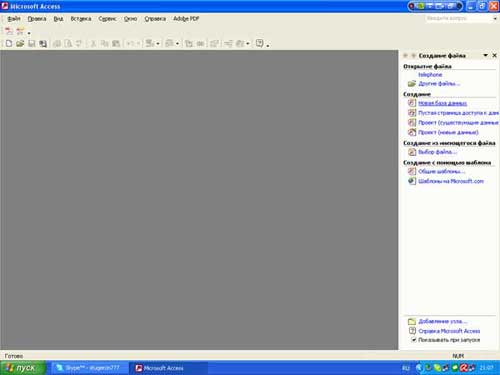500x375 pixels.
Task: Click the Undo toolbar icon
Action: click(x=130, y=43)
